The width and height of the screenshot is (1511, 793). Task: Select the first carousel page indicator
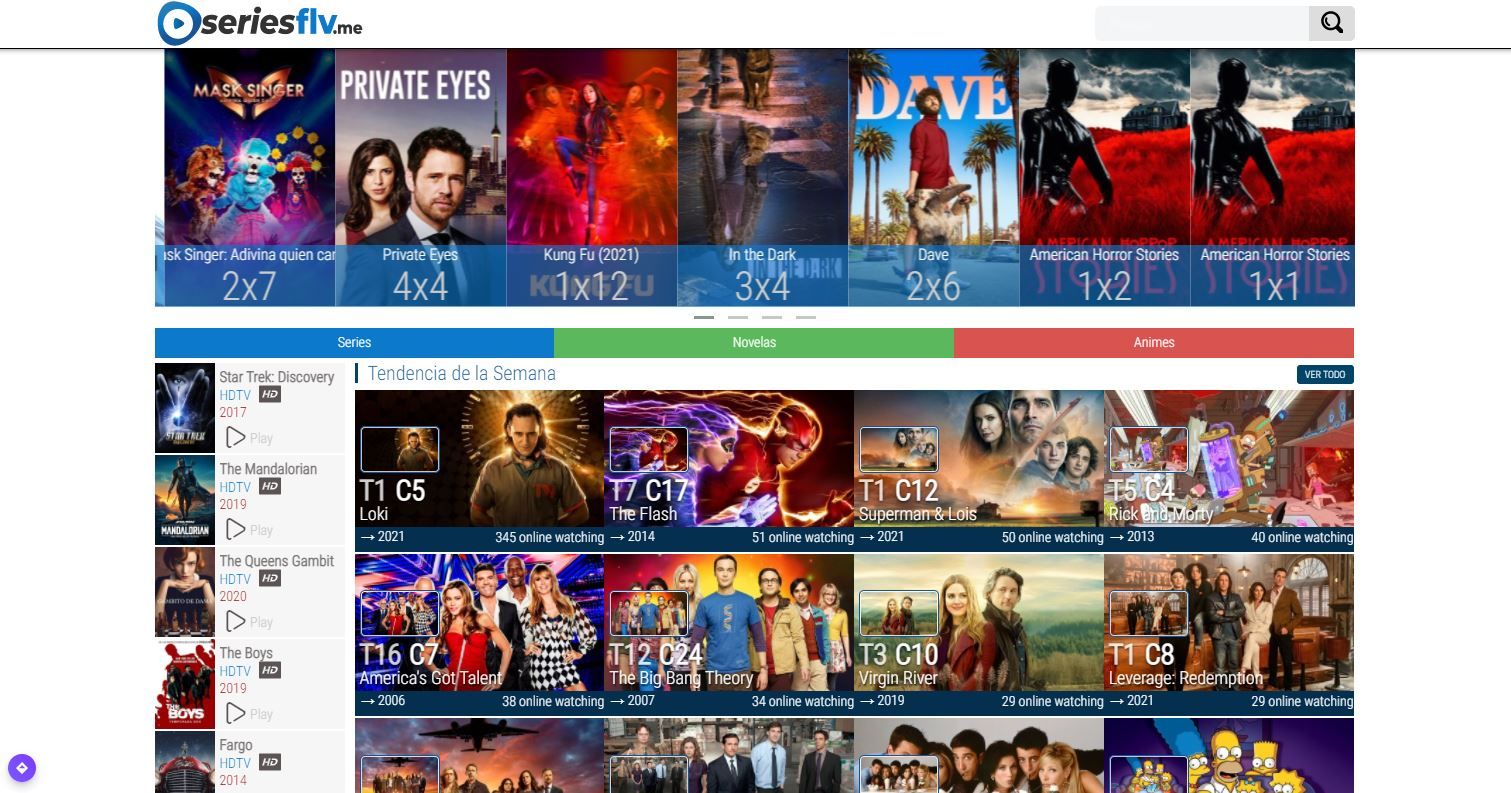coord(704,317)
